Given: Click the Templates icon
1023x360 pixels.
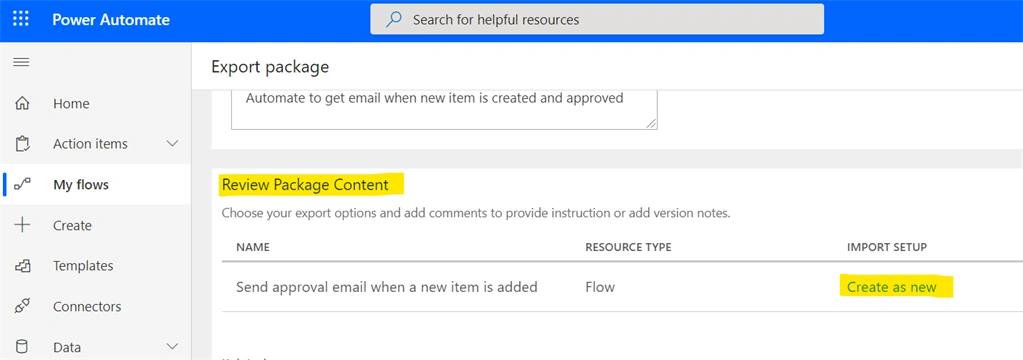Looking at the screenshot, I should 22,266.
